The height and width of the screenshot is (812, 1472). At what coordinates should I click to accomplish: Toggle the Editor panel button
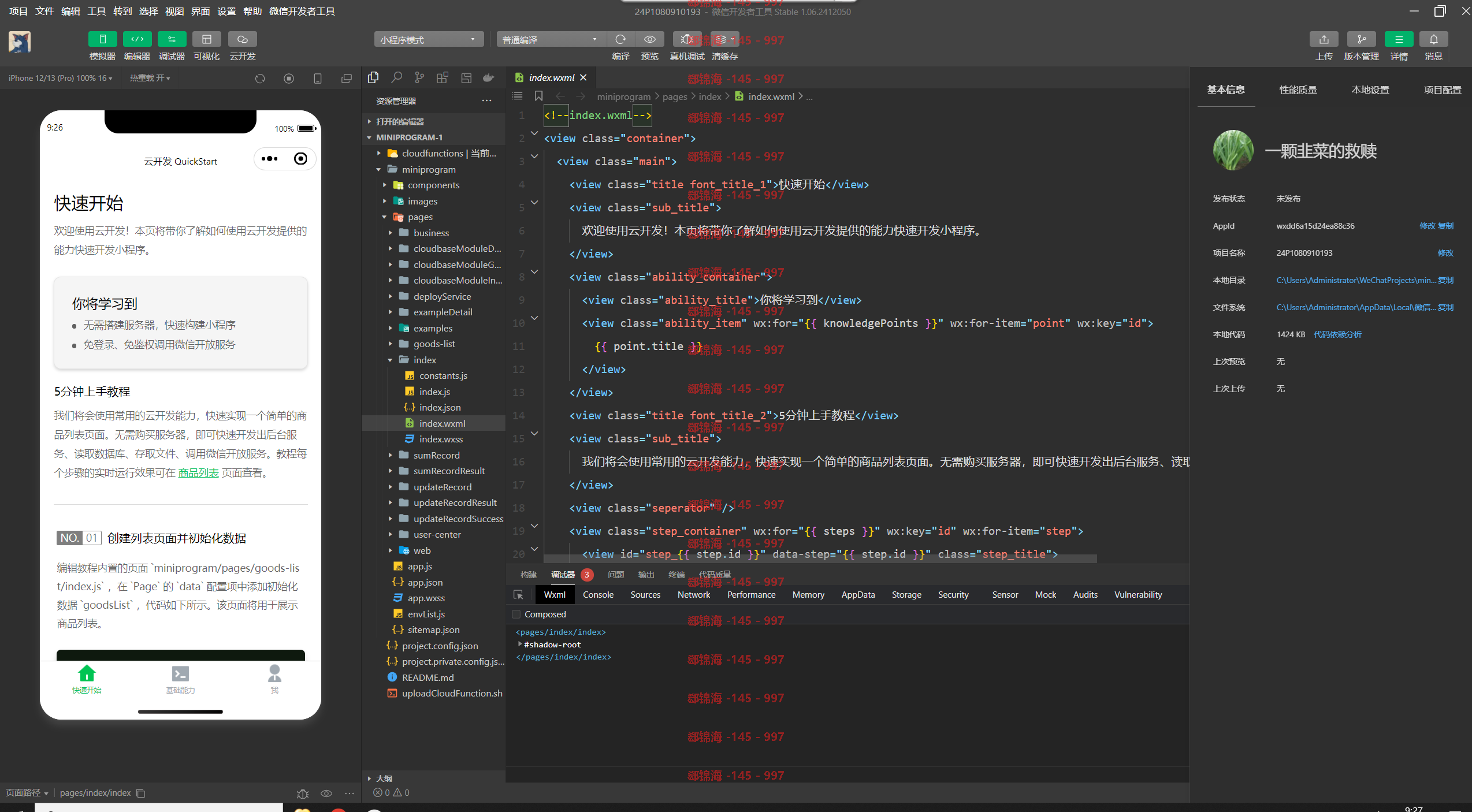137,39
